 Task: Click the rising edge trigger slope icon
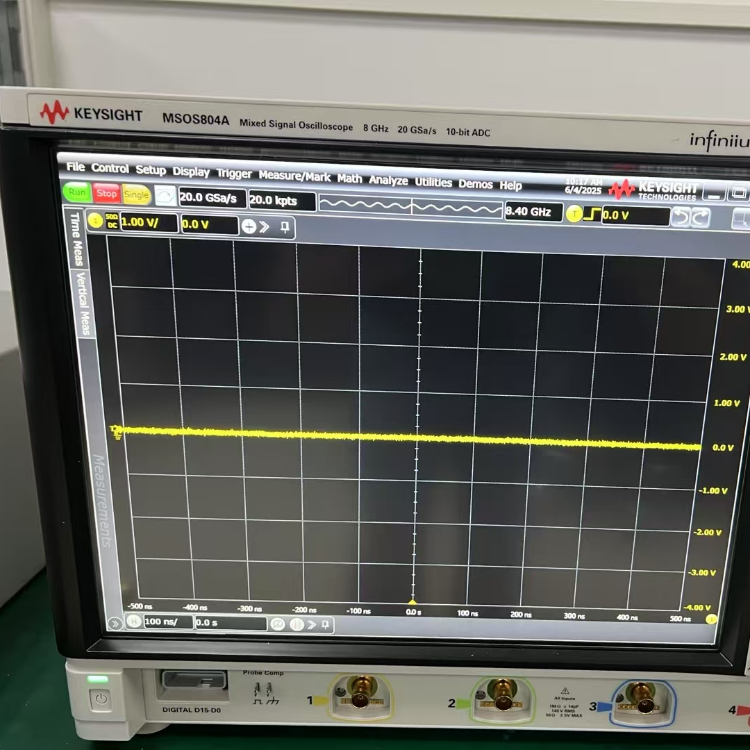click(592, 214)
